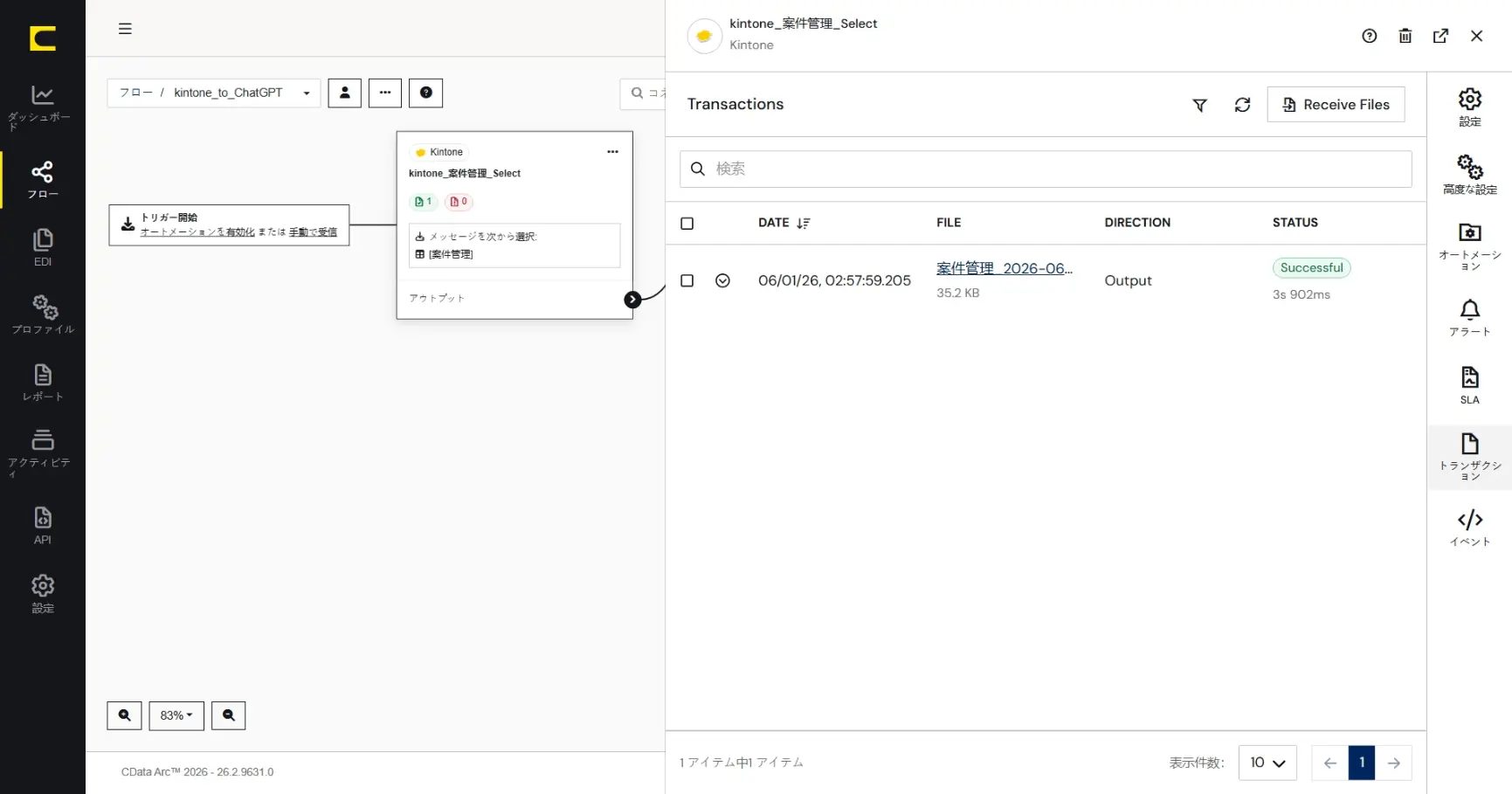Open the CData Arc logo home
Screen dimensions: 1512x794
pos(42,38)
